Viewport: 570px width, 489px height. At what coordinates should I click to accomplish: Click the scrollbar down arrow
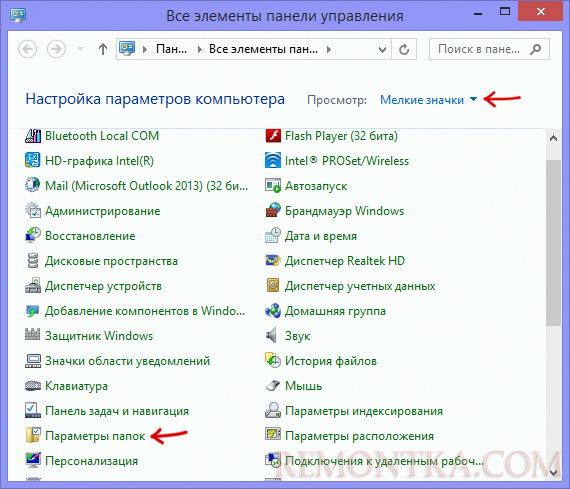click(554, 473)
